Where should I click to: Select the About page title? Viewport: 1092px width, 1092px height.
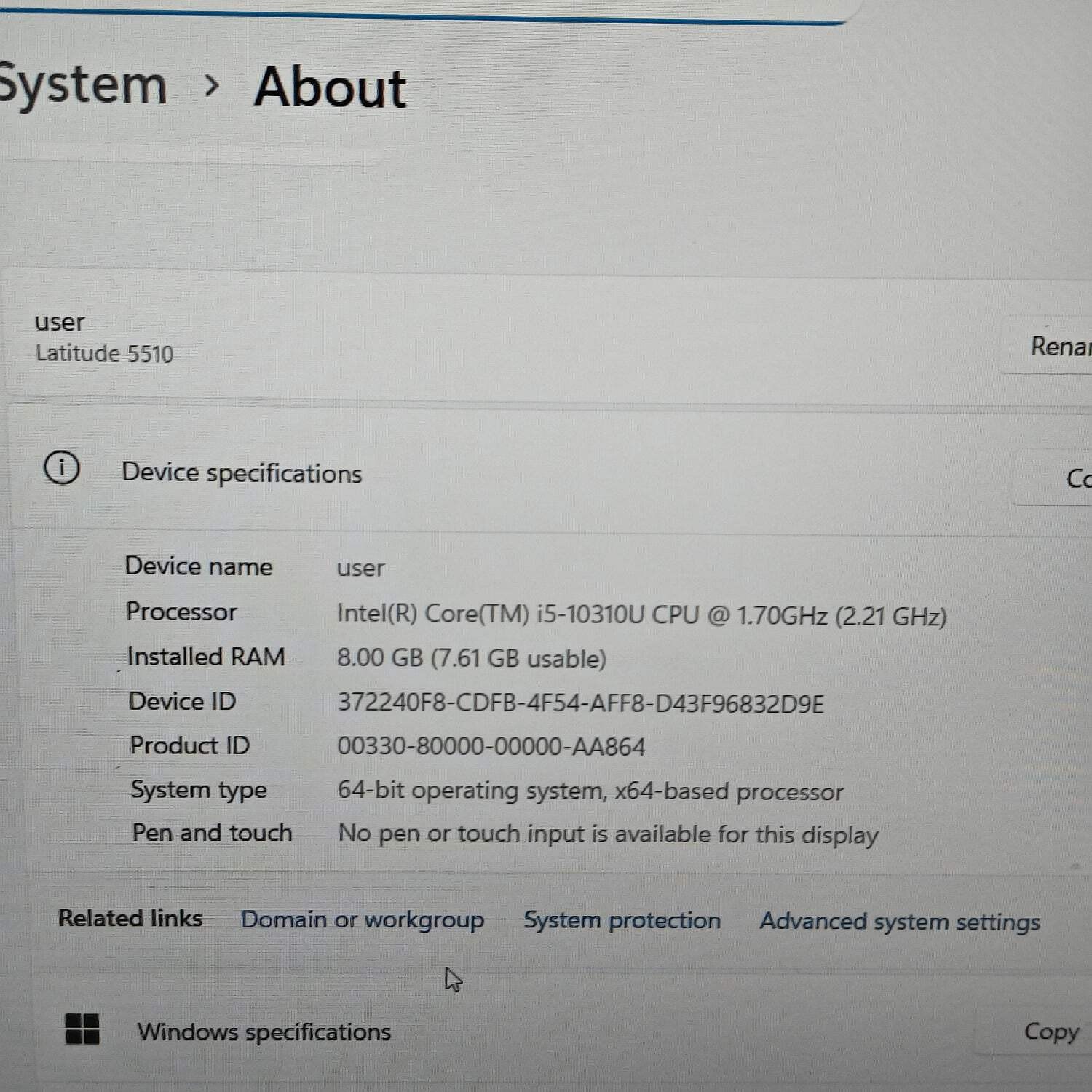coord(330,87)
